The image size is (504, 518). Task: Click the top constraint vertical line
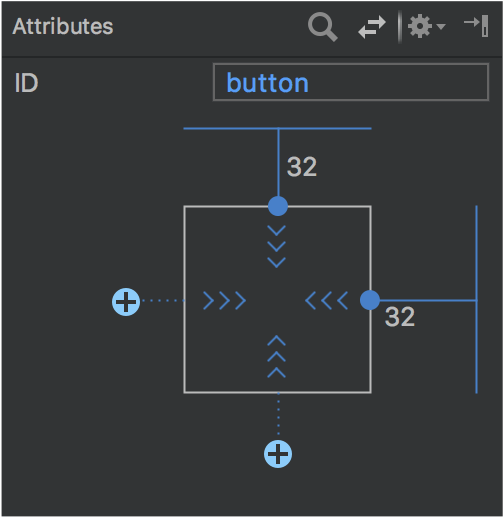278,163
